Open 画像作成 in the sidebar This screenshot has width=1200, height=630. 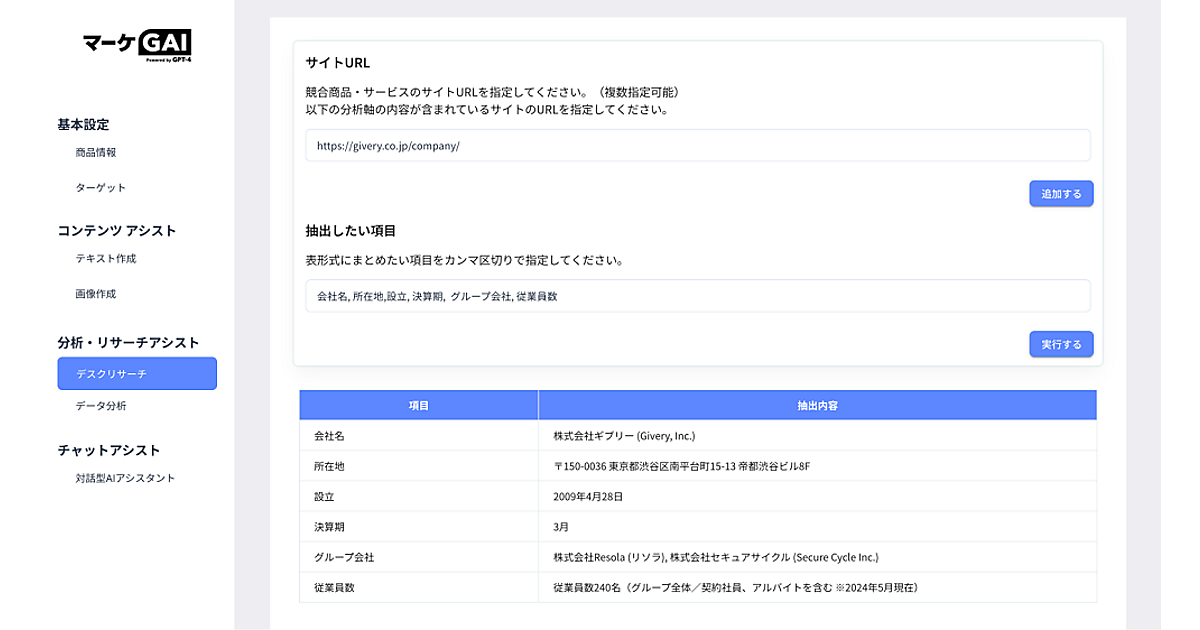point(96,294)
